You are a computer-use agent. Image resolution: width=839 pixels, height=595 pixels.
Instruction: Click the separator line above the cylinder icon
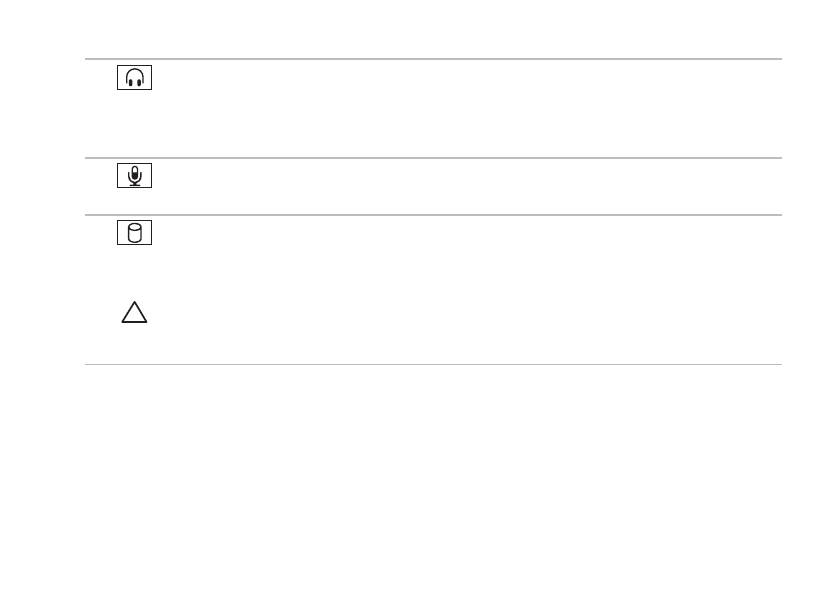pos(433,215)
